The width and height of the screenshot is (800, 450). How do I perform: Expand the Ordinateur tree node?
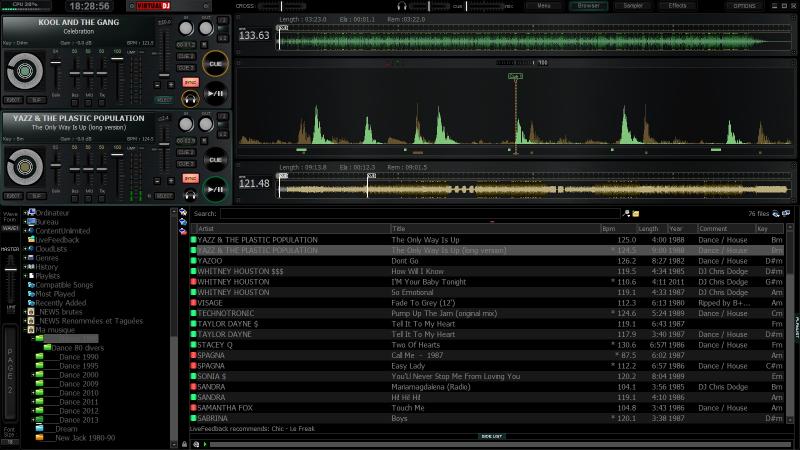tap(25, 213)
